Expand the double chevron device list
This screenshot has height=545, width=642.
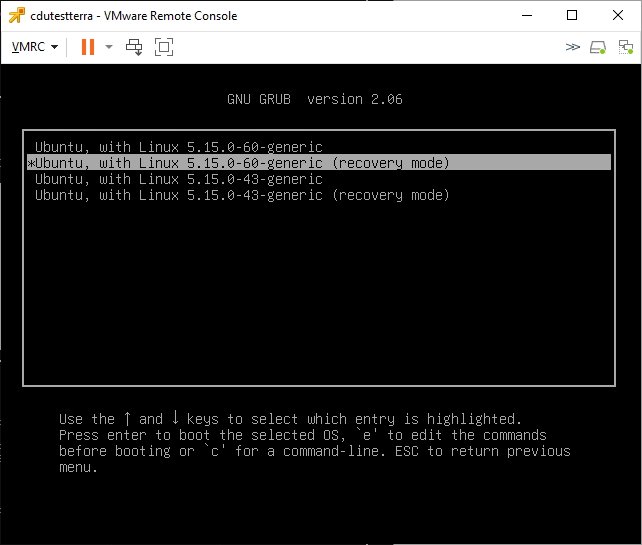pos(572,47)
